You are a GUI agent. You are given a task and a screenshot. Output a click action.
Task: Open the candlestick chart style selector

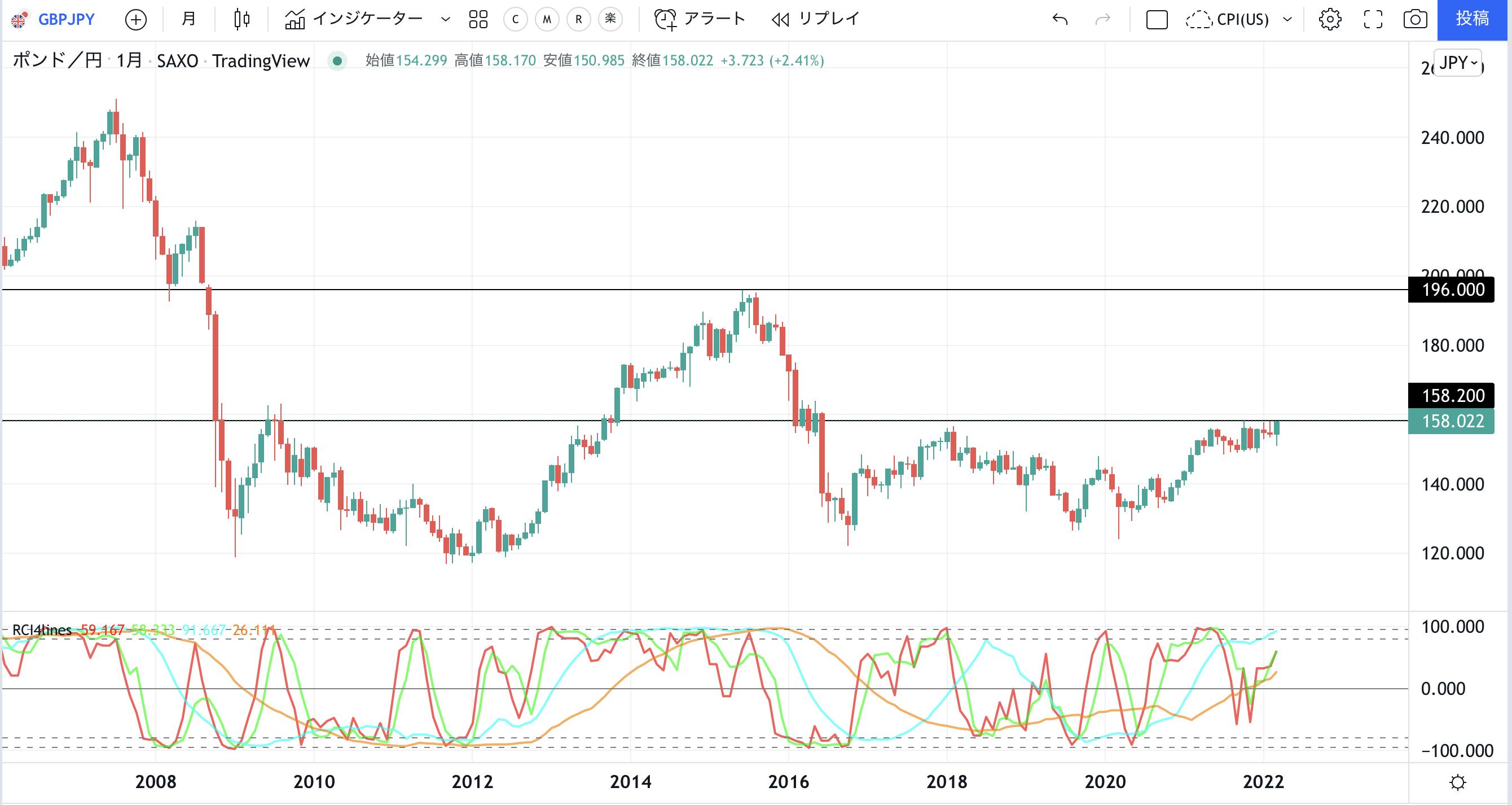point(242,19)
